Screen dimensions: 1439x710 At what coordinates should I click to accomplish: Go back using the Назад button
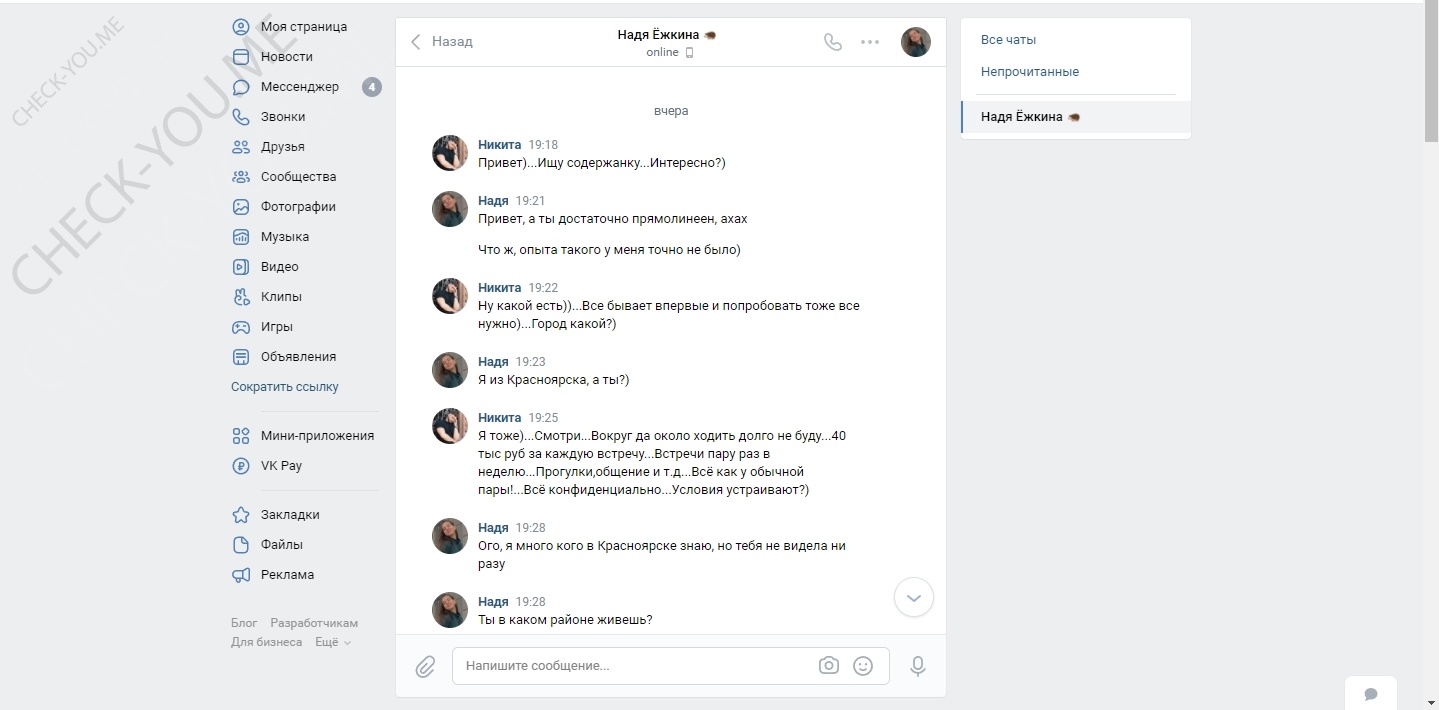442,42
